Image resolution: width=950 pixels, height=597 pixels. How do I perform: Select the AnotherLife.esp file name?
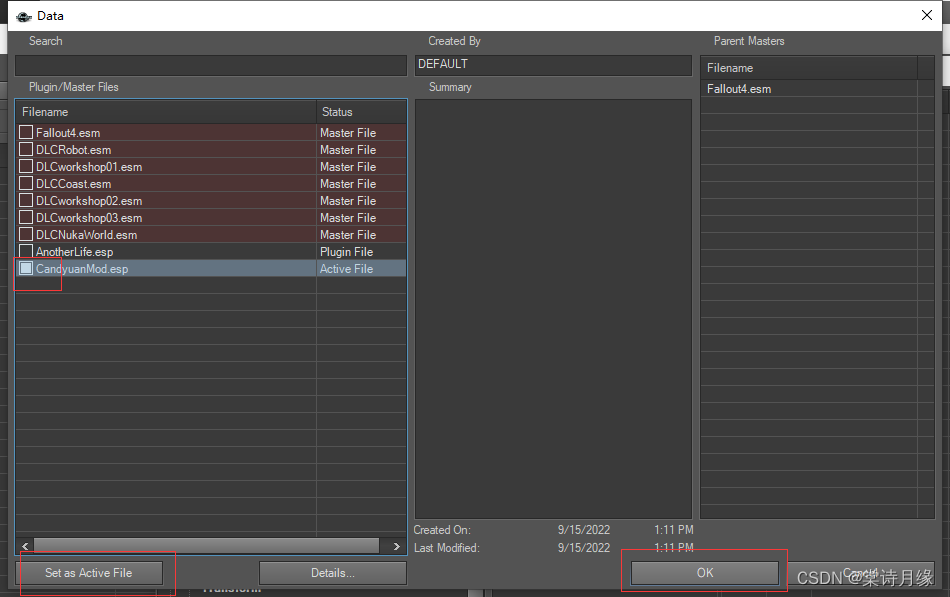75,252
